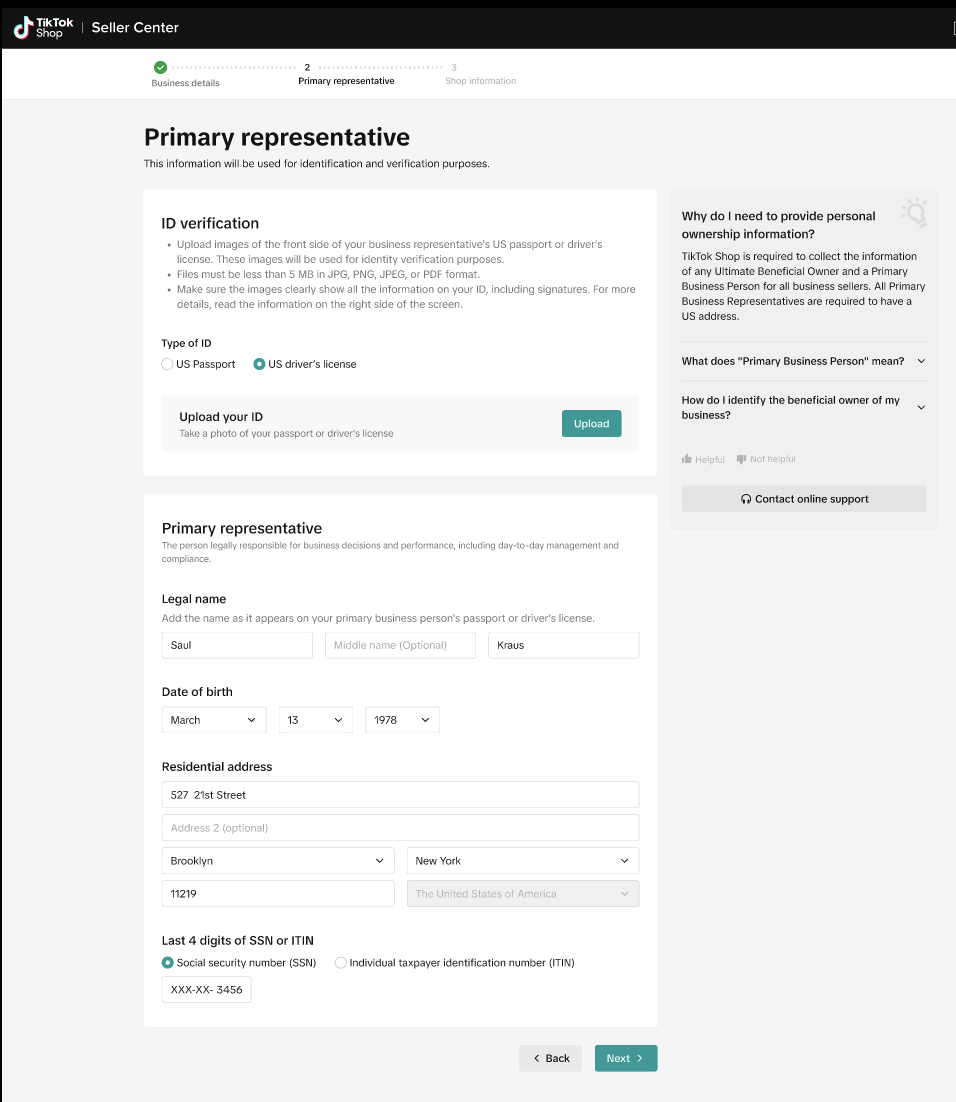Select the US driver's license radio option

pos(260,364)
